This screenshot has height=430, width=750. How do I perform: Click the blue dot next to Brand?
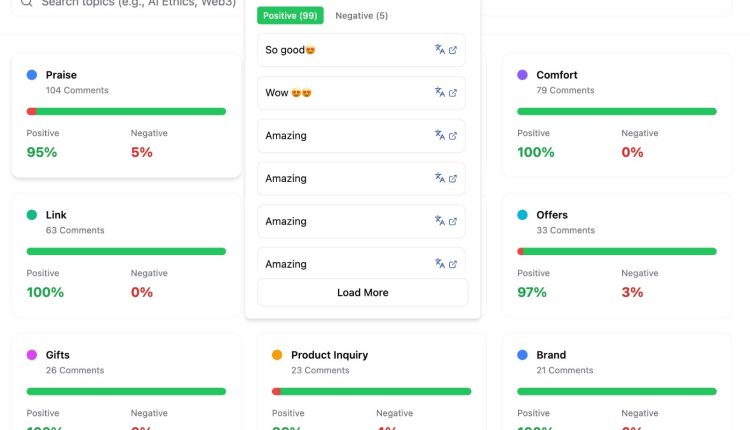point(522,355)
